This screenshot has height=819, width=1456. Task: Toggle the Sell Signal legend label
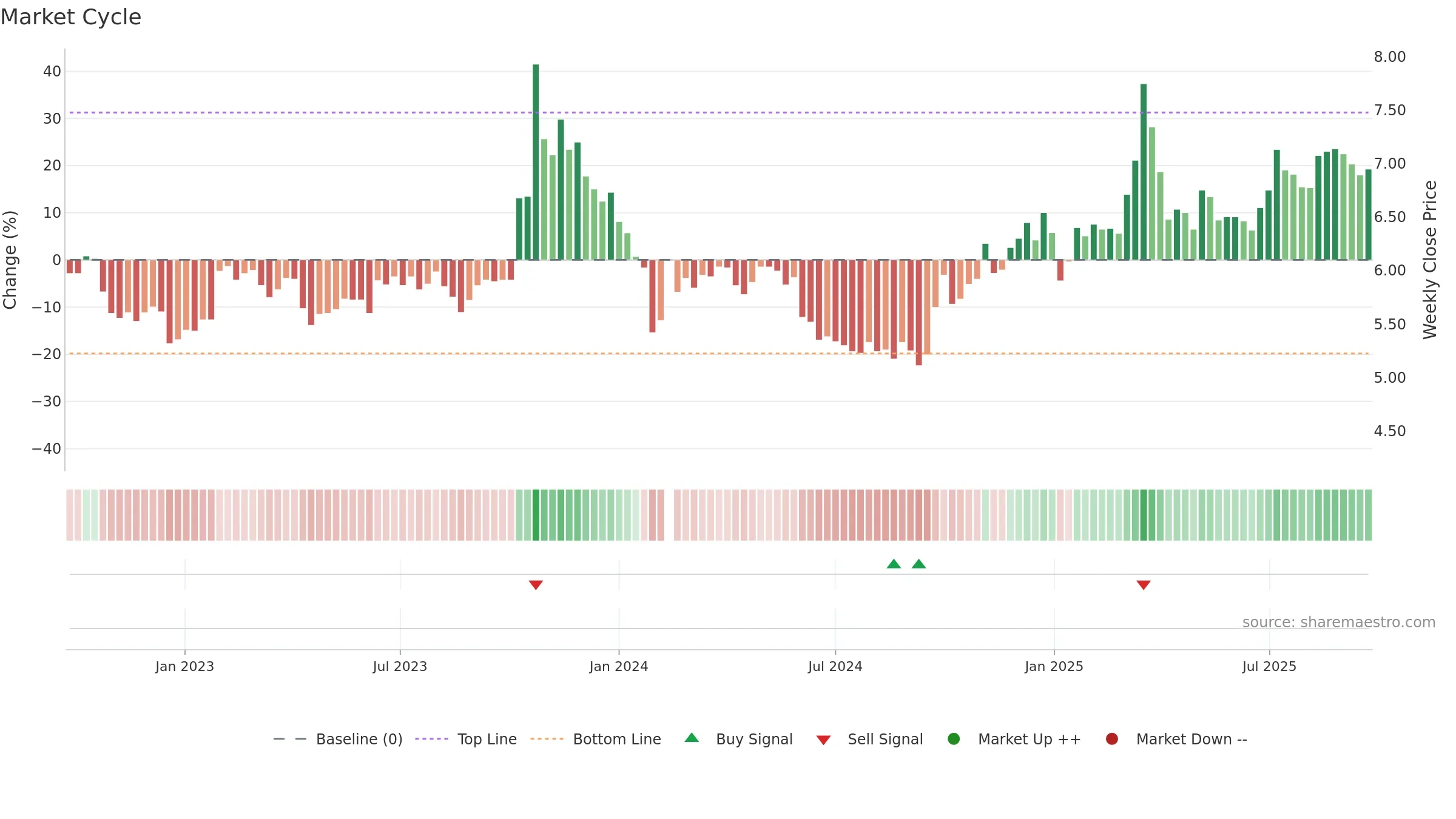[x=885, y=739]
